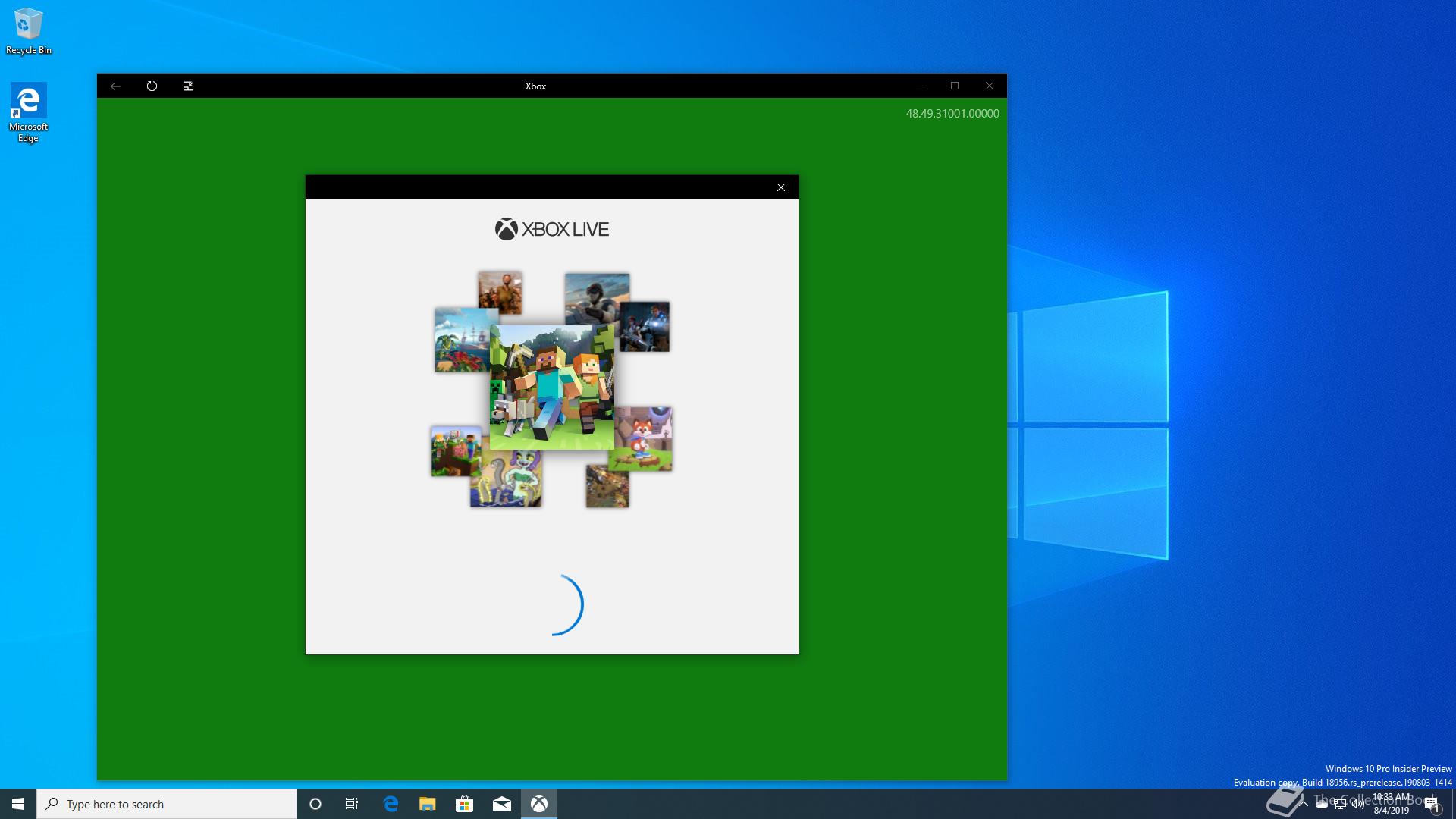Click the Xbox version number text
The width and height of the screenshot is (1456, 819).
952,114
